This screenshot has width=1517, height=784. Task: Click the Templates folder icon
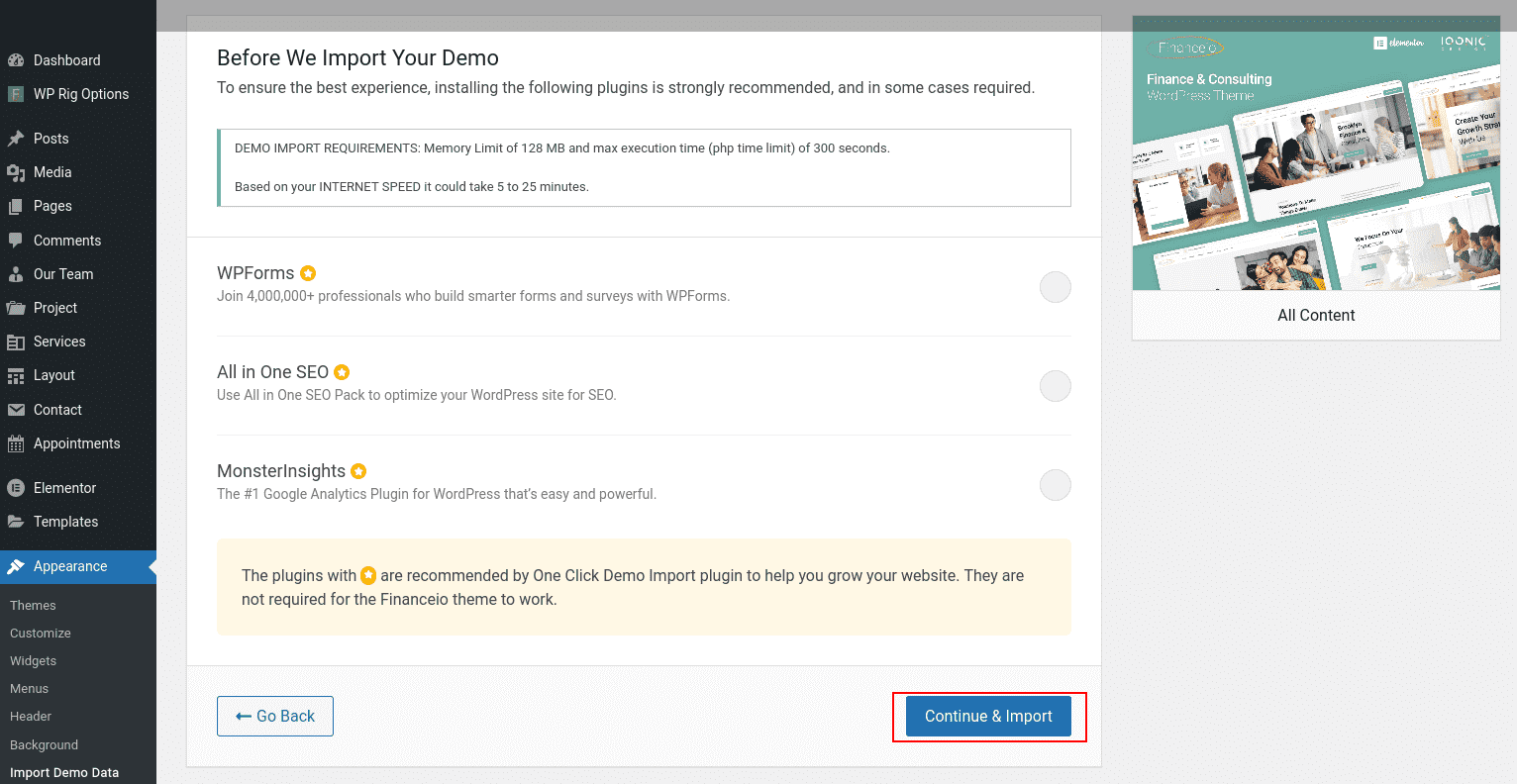(x=16, y=522)
